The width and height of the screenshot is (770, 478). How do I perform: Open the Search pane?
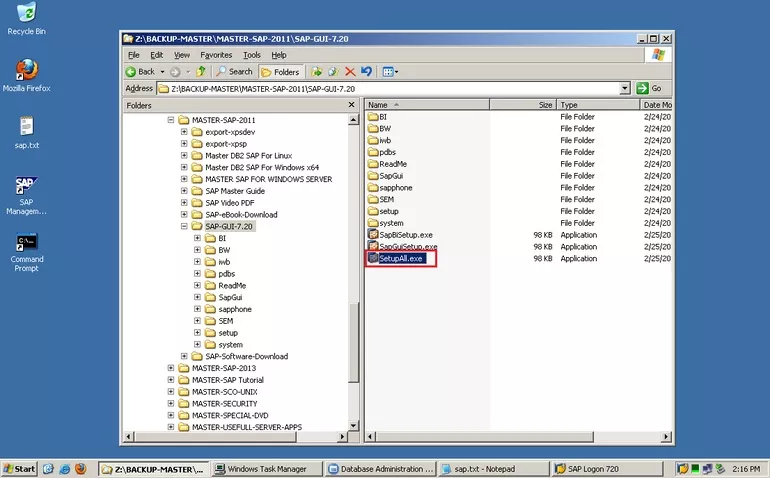(x=235, y=72)
